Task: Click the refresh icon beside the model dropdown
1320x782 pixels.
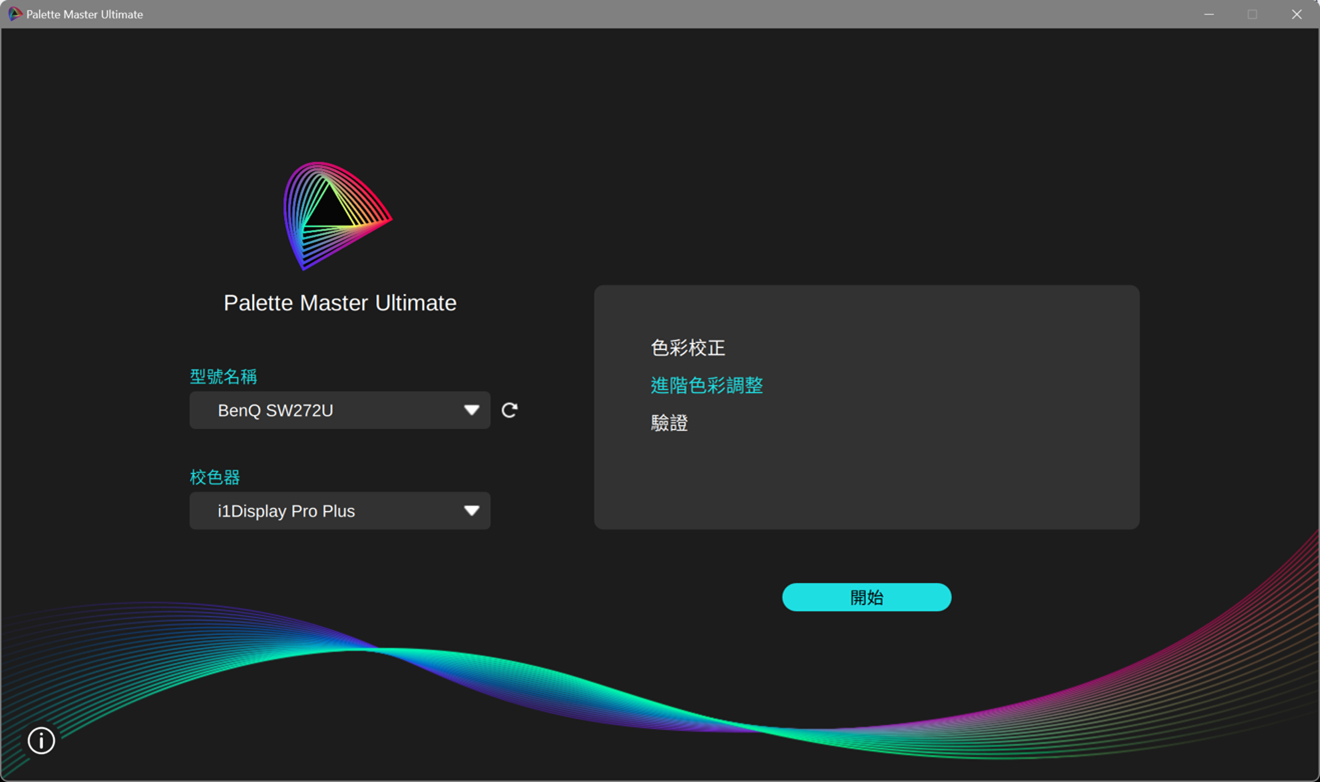Action: click(509, 410)
